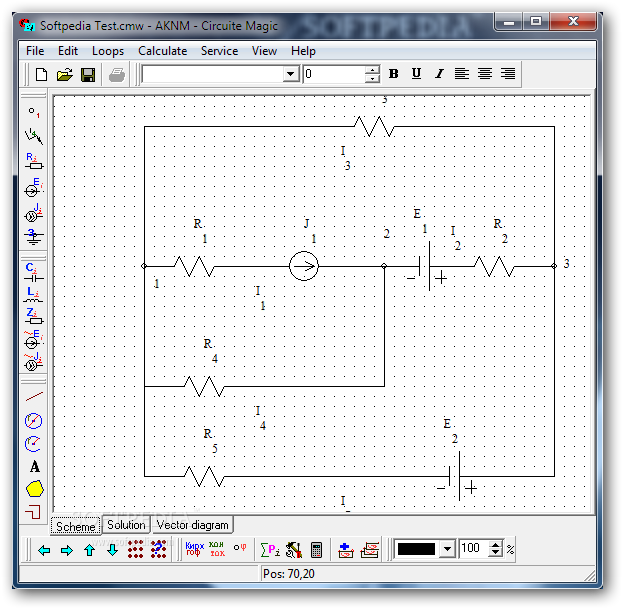
Task: Align text left
Action: click(x=462, y=74)
